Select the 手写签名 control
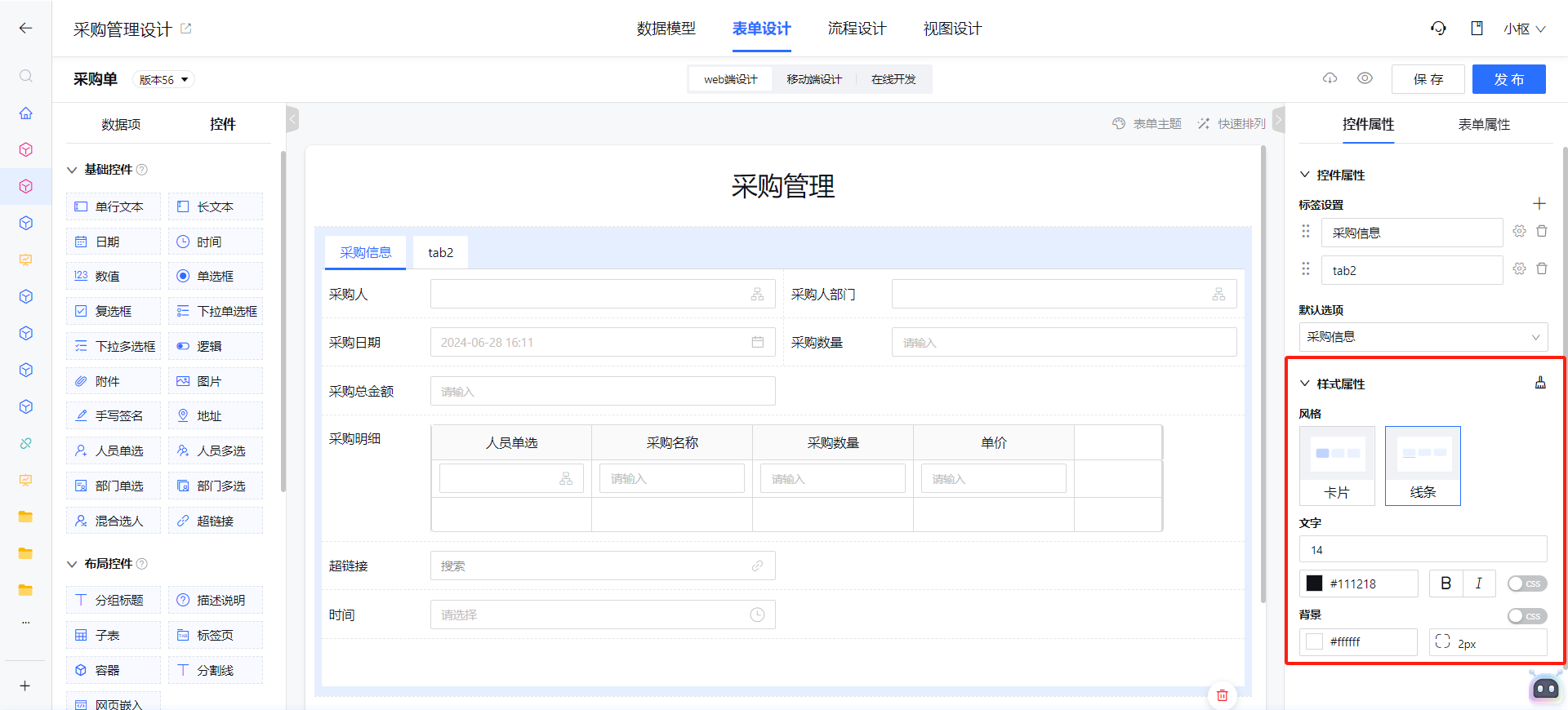 tap(114, 415)
